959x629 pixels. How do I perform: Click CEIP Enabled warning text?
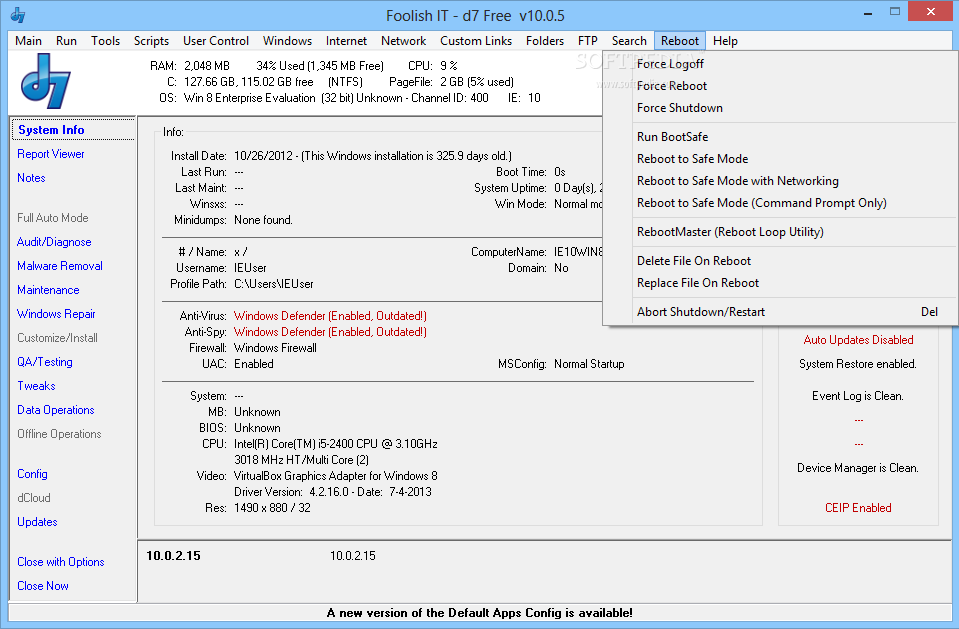click(858, 508)
